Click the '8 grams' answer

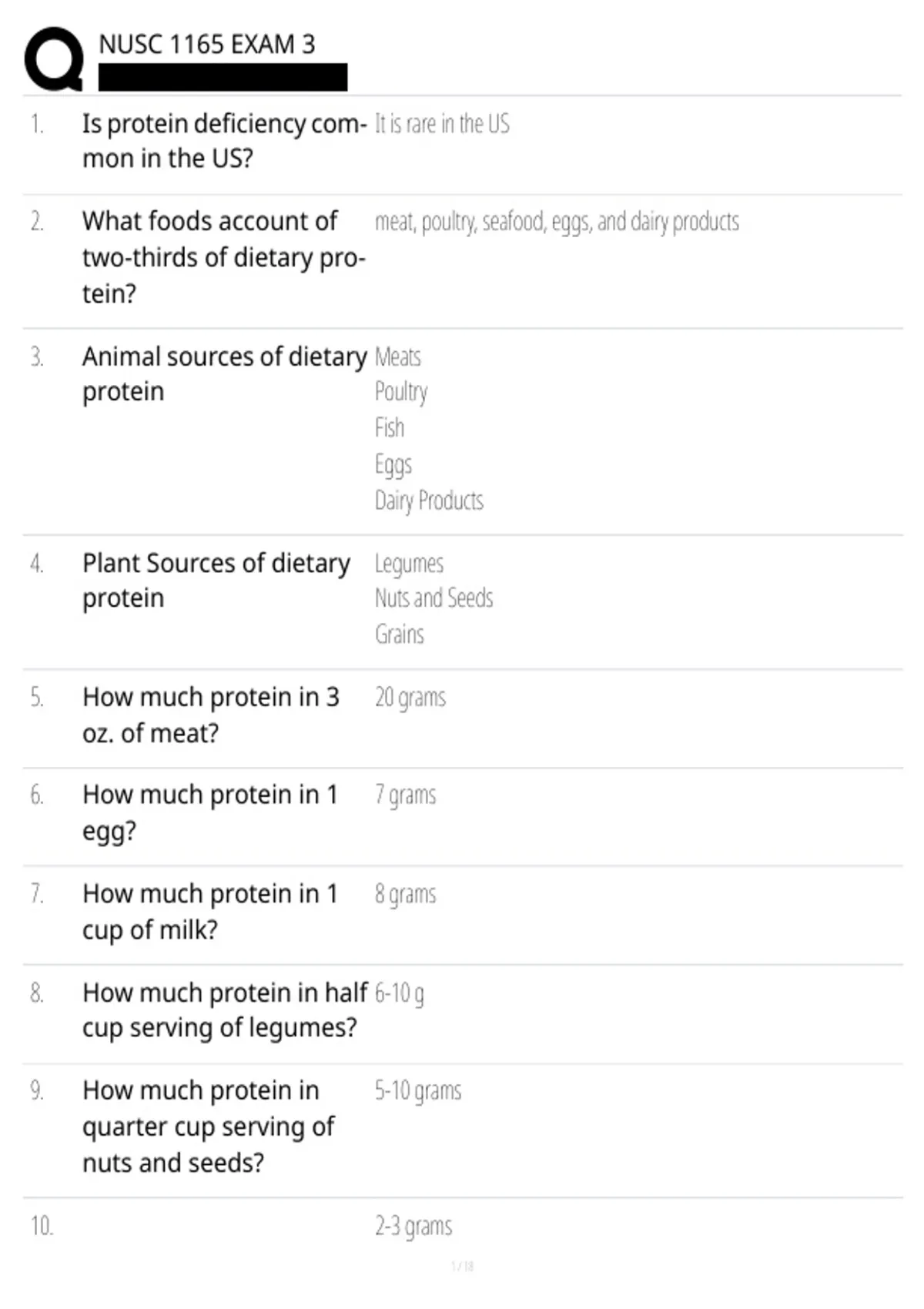point(405,895)
